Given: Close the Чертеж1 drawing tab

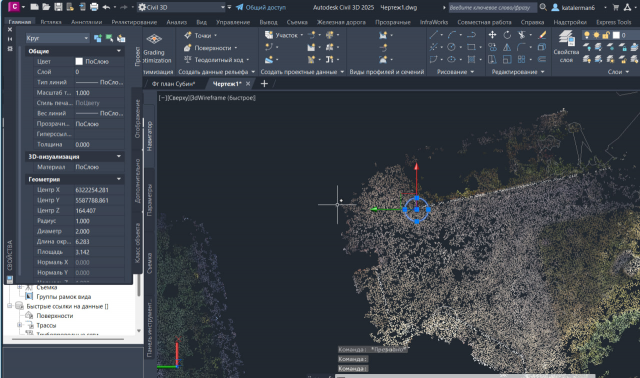Looking at the screenshot, I should click(248, 84).
